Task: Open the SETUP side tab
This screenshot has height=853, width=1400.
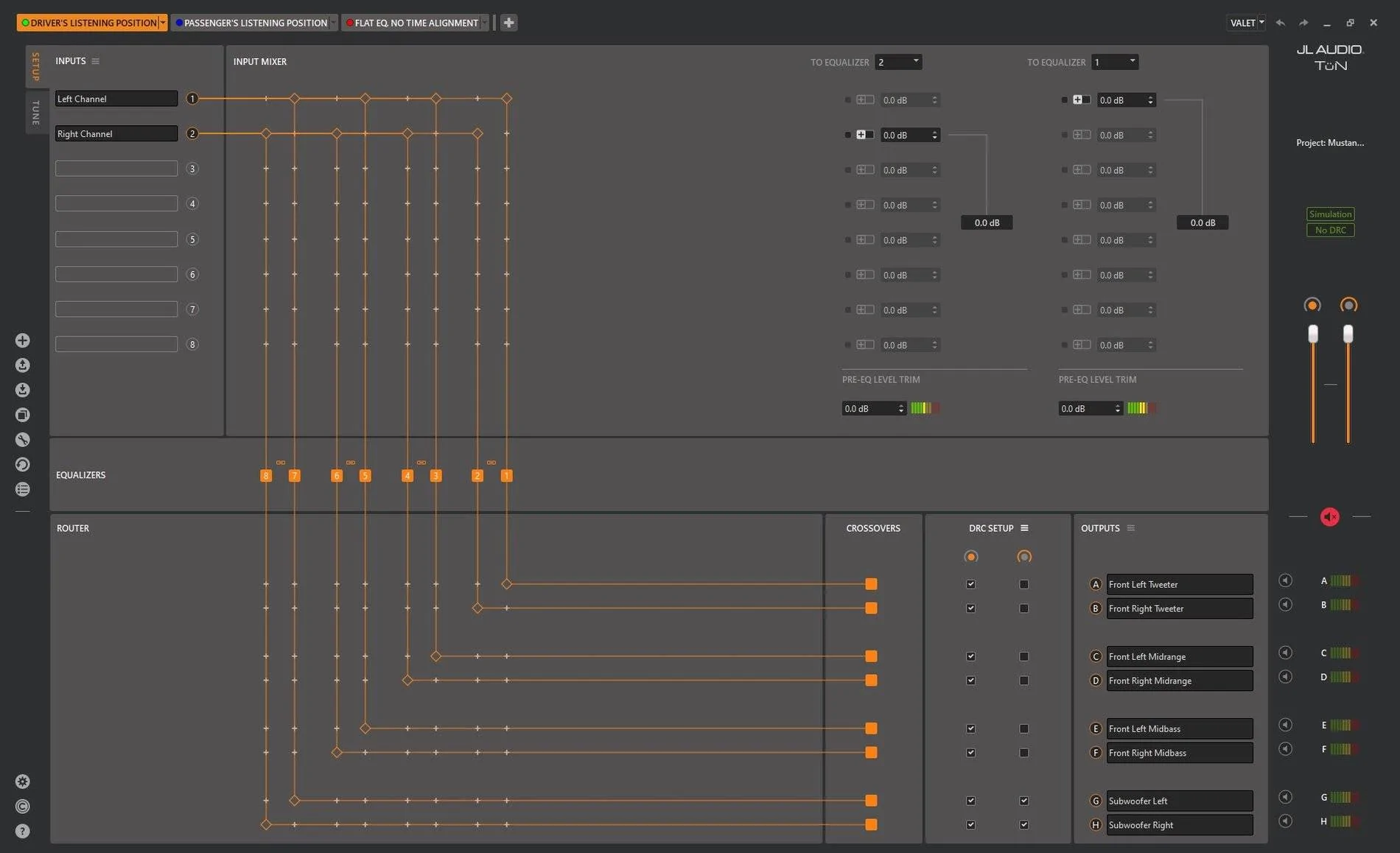Action: click(35, 67)
